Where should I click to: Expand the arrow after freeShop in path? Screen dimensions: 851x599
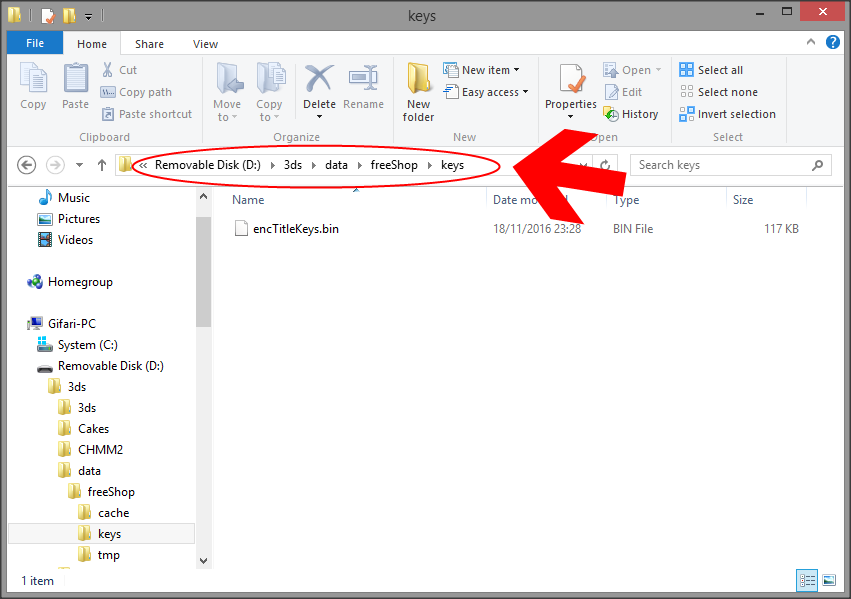pyautogui.click(x=429, y=165)
